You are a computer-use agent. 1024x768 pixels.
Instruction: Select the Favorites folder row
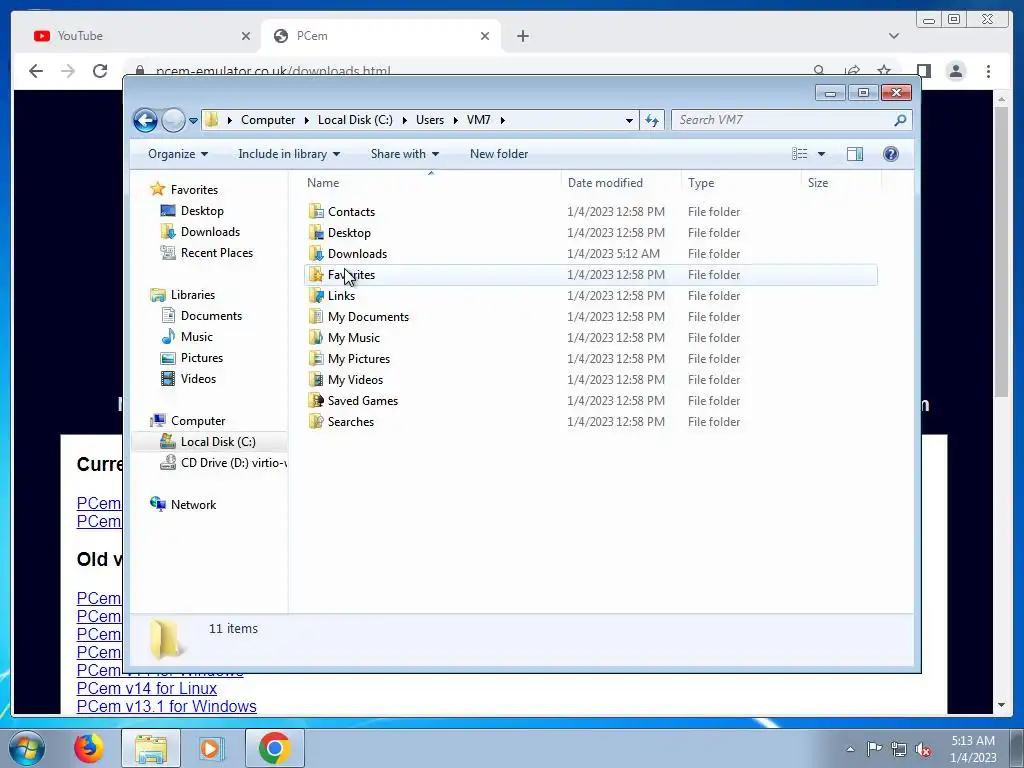click(x=591, y=275)
